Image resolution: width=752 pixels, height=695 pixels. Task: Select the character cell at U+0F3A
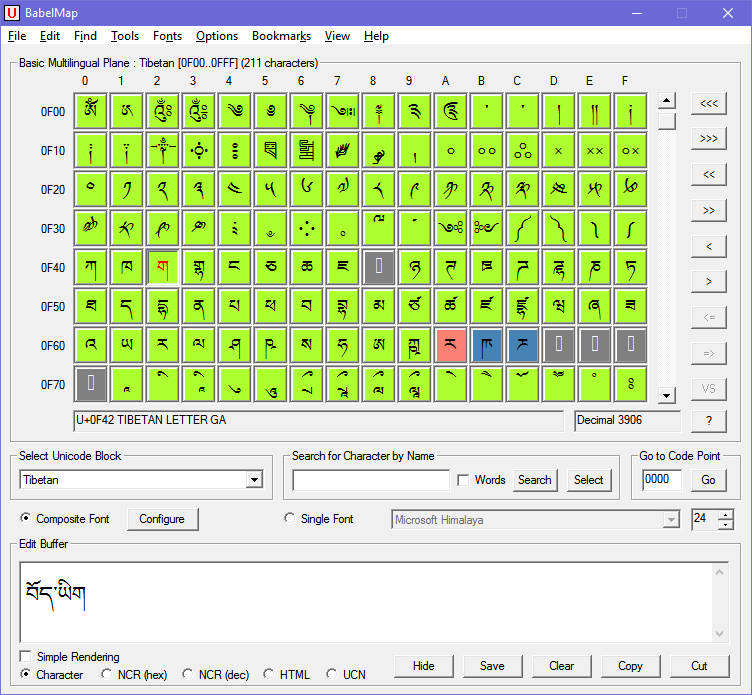[x=450, y=228]
